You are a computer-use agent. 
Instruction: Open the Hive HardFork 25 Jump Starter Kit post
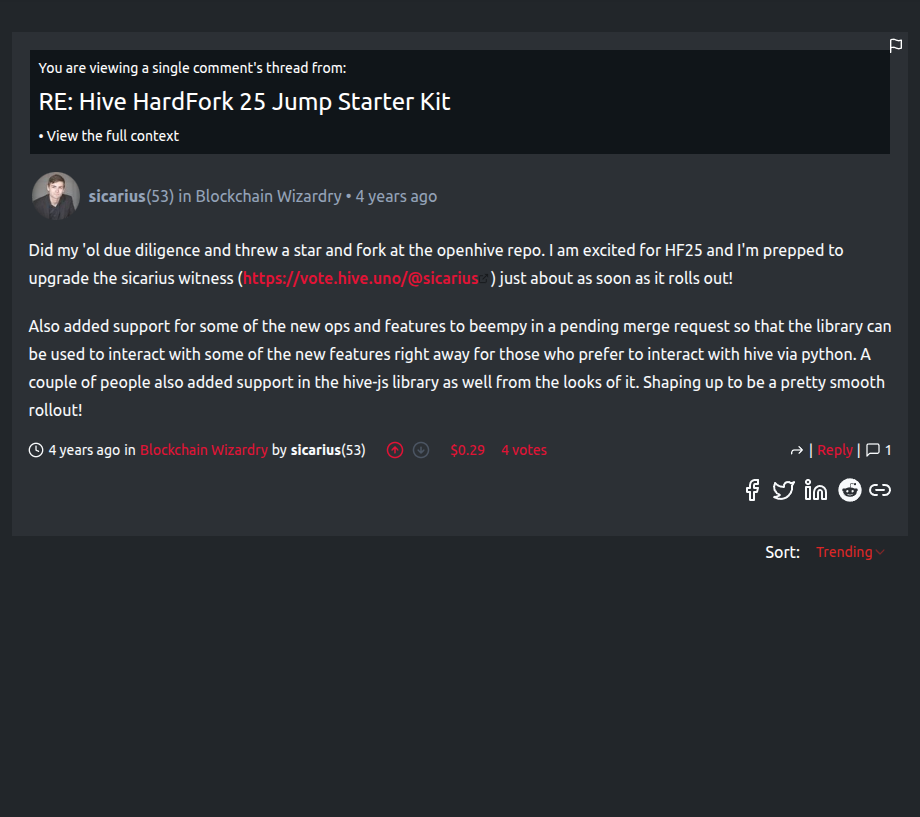[245, 101]
